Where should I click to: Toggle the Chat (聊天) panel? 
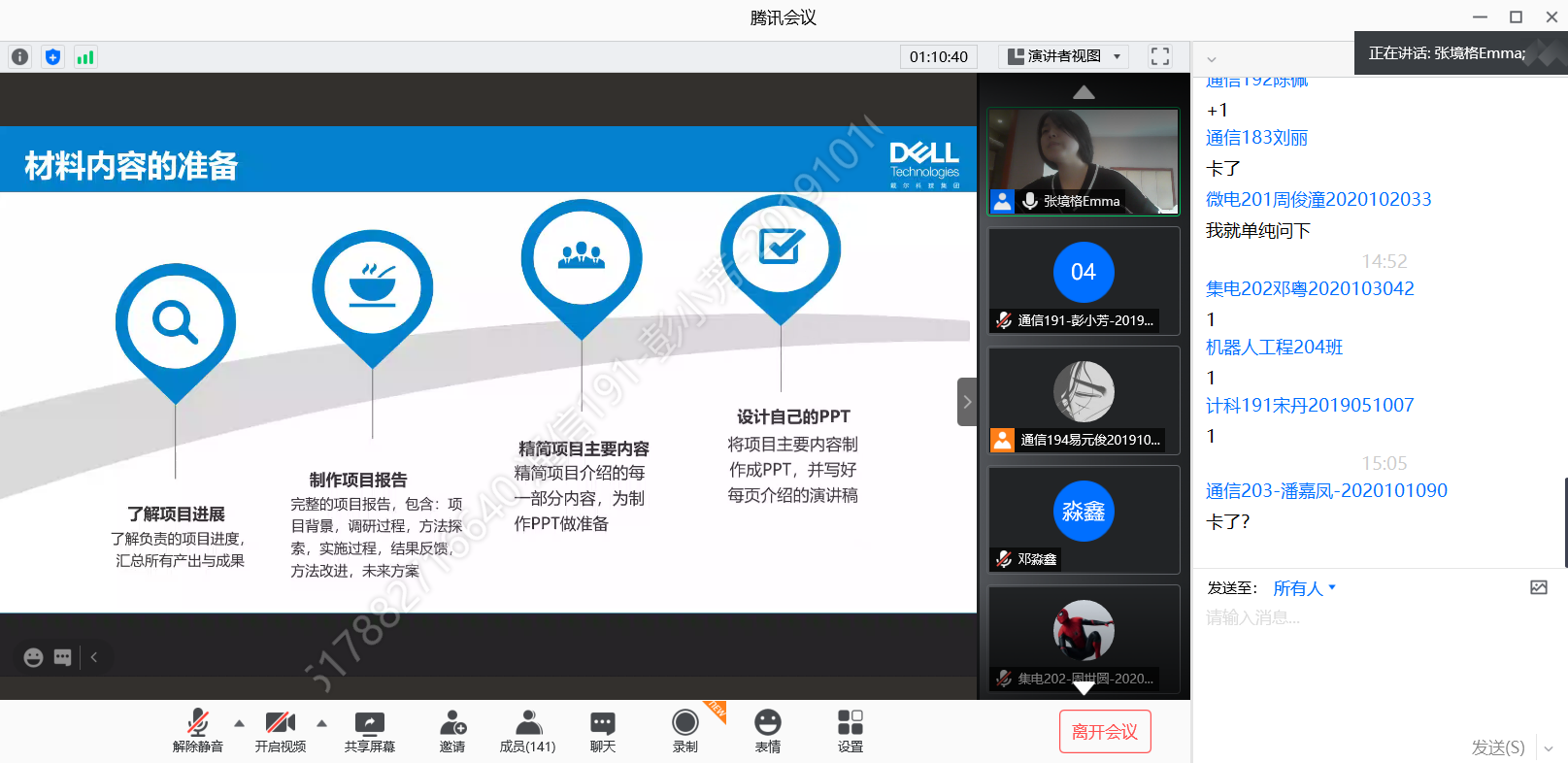click(x=602, y=731)
